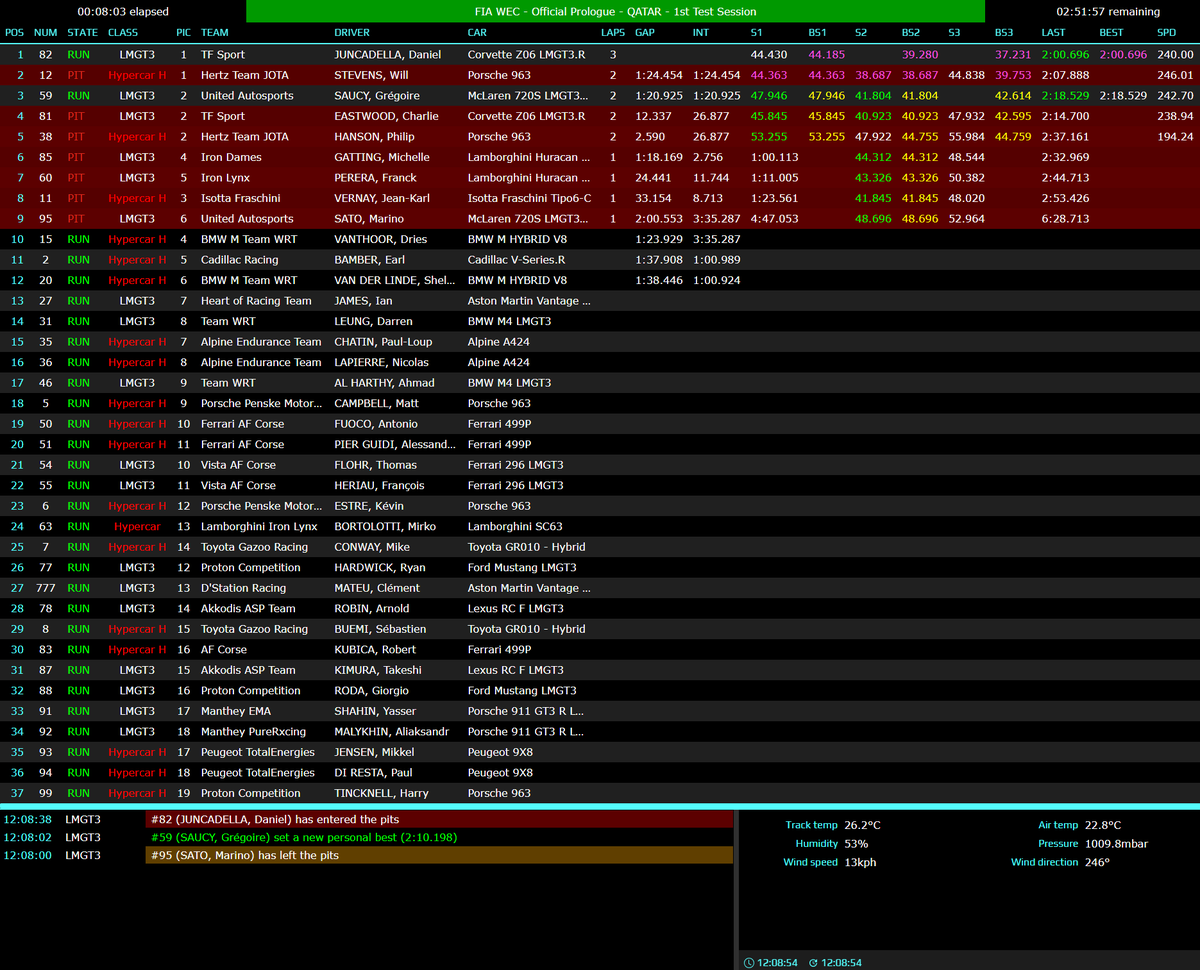Click the BS2 column header
The height and width of the screenshot is (970, 1200).
911,32
